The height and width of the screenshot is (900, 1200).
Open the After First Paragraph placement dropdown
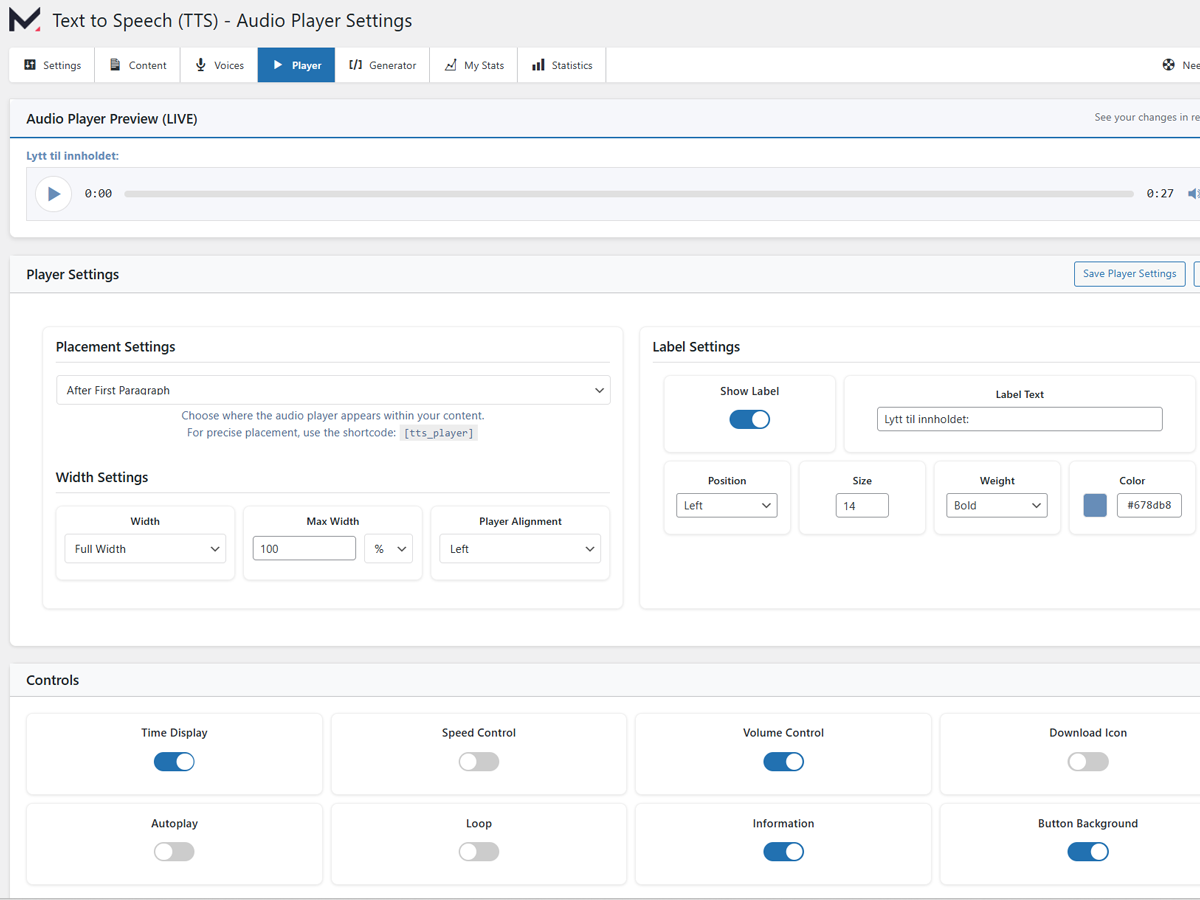[333, 390]
